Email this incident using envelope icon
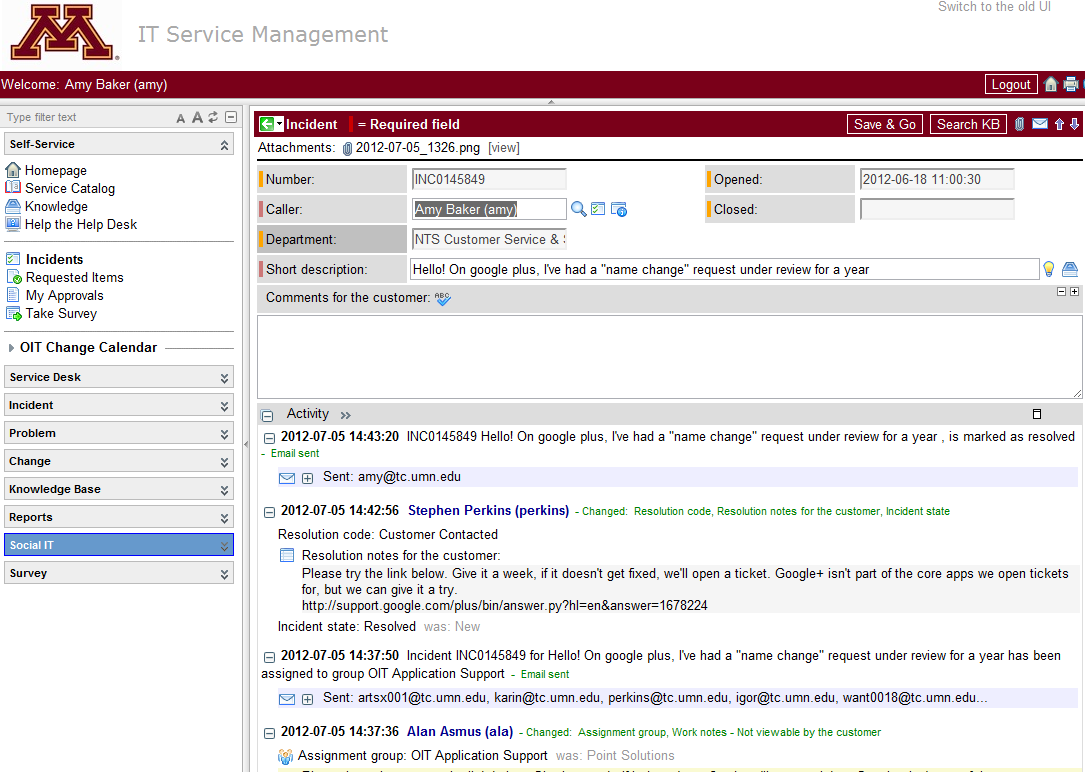Viewport: 1085px width, 772px height. pos(1039,124)
